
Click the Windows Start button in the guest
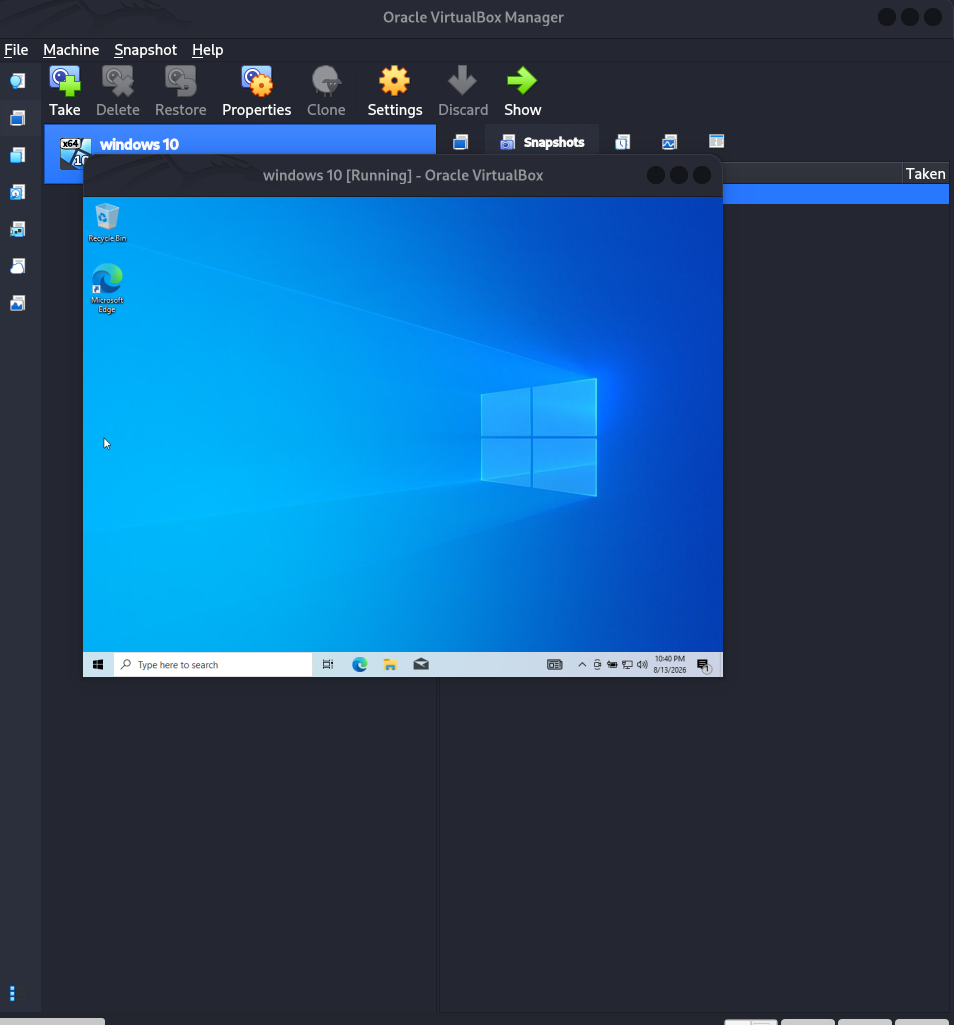98,665
